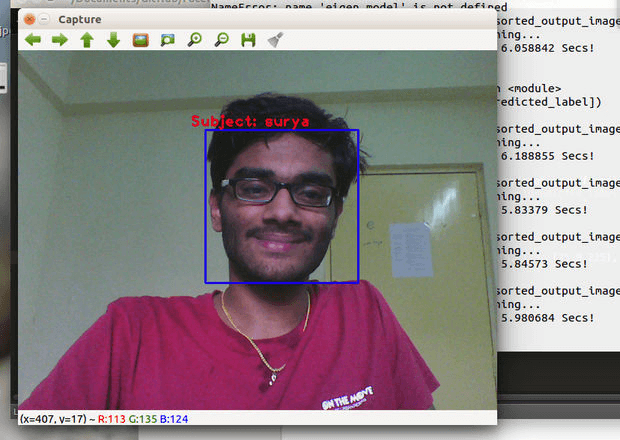
Task: Click '5.84573 Secs!' in the terminal window
Action: pyautogui.click(x=544, y=264)
